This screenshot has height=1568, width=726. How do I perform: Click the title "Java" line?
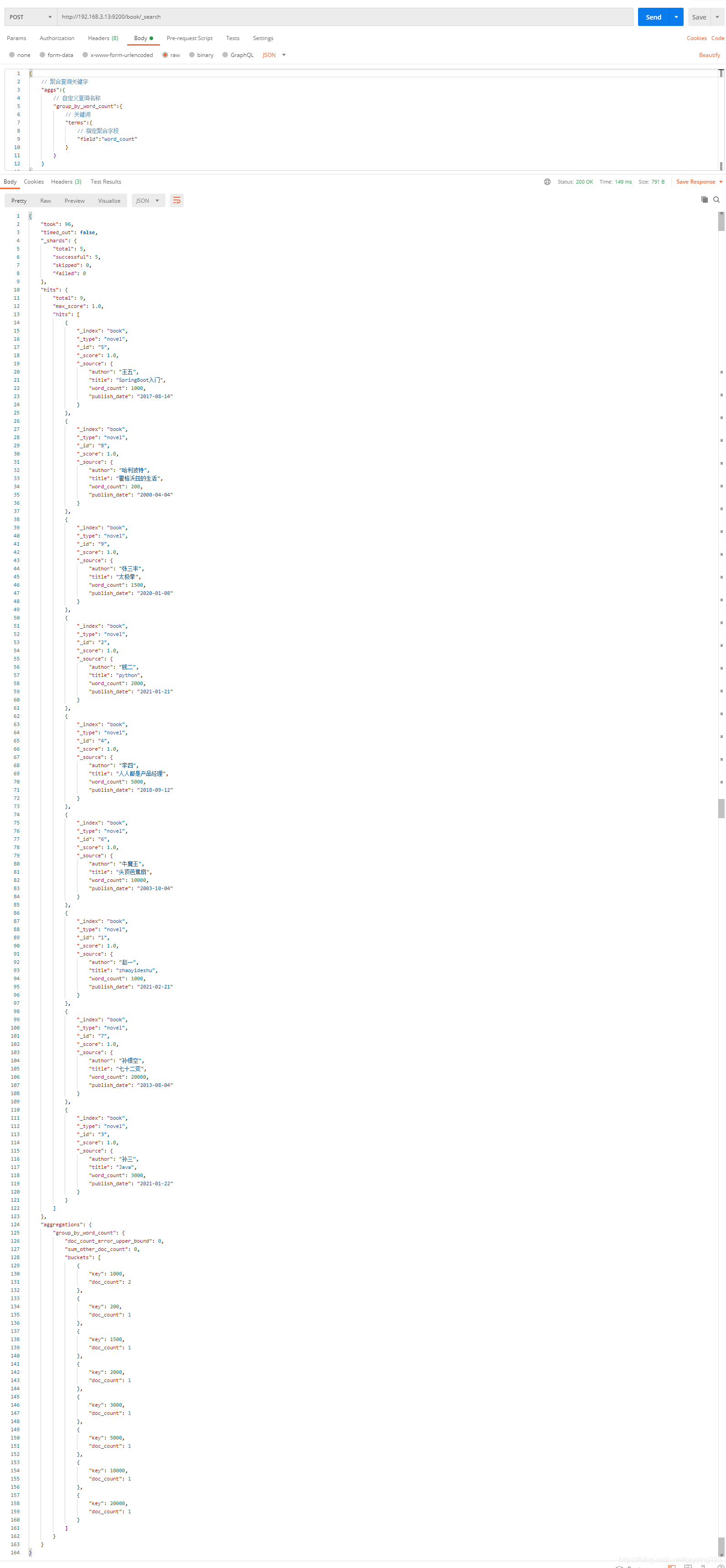(113, 1168)
